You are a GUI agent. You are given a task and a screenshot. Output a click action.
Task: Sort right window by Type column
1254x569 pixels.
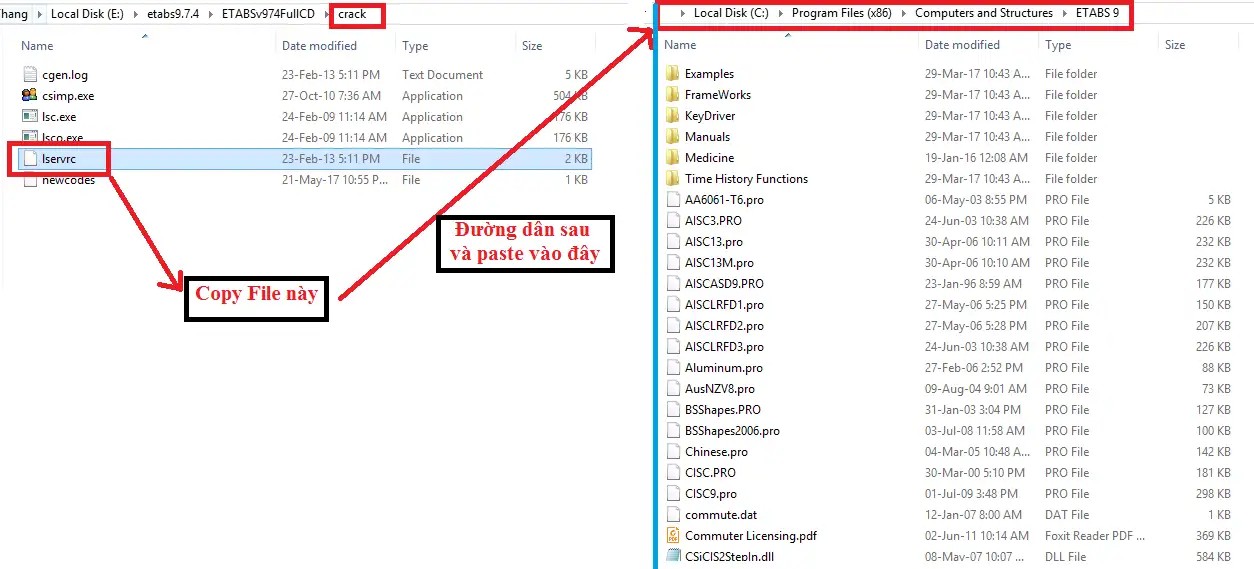(1058, 45)
